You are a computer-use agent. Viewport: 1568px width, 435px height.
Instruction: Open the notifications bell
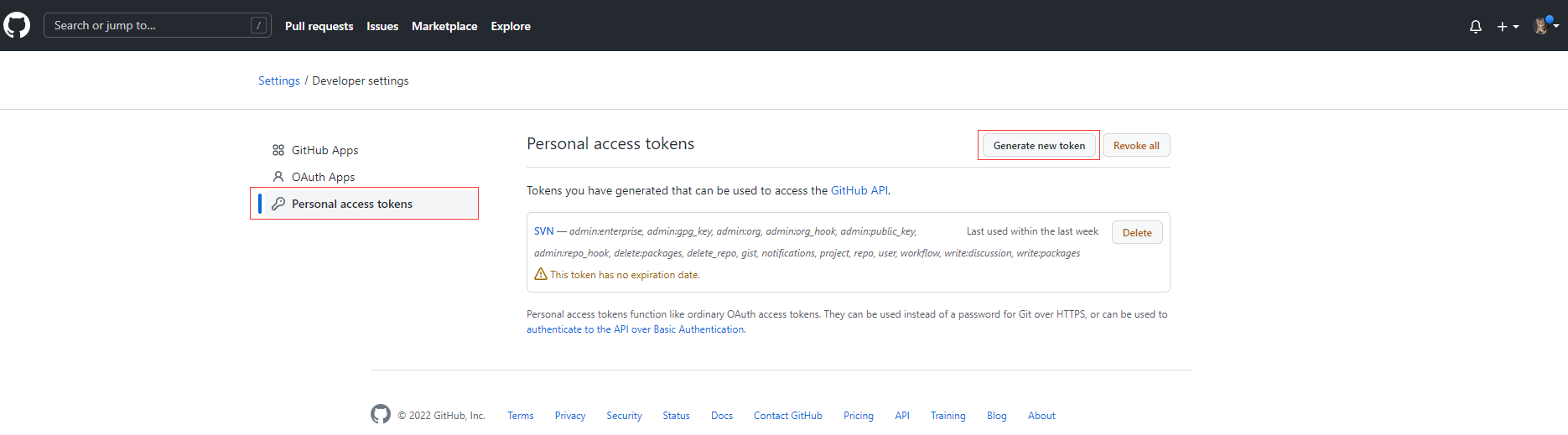click(1476, 26)
